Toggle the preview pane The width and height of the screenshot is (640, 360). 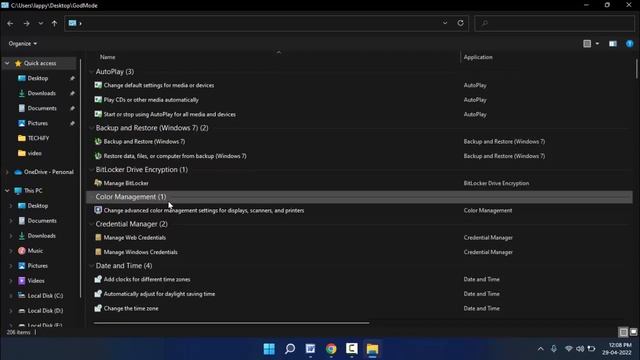point(613,44)
